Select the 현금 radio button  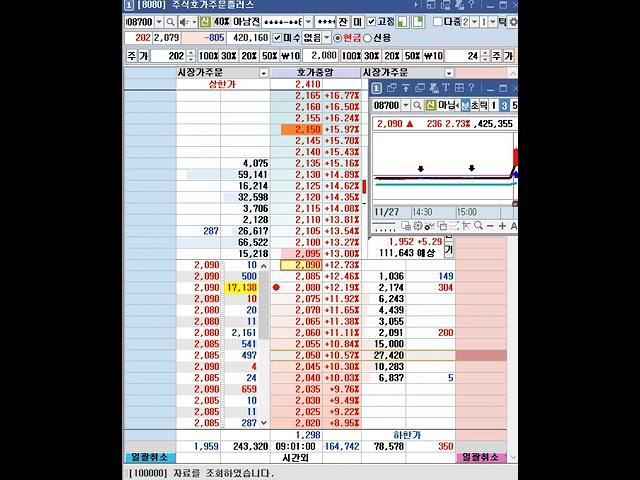[338, 38]
